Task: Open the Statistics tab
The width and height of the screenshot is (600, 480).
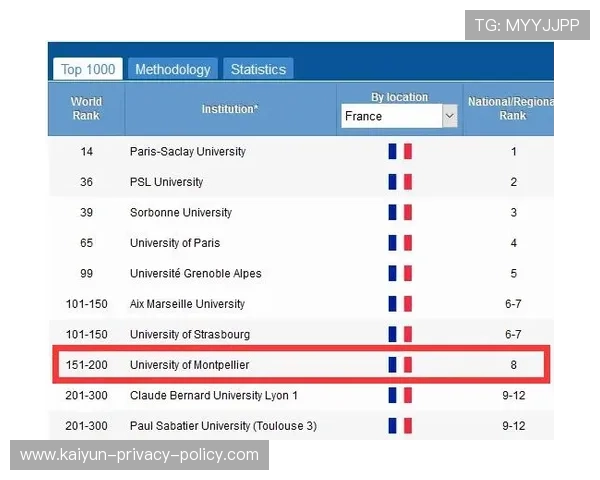Action: (258, 69)
